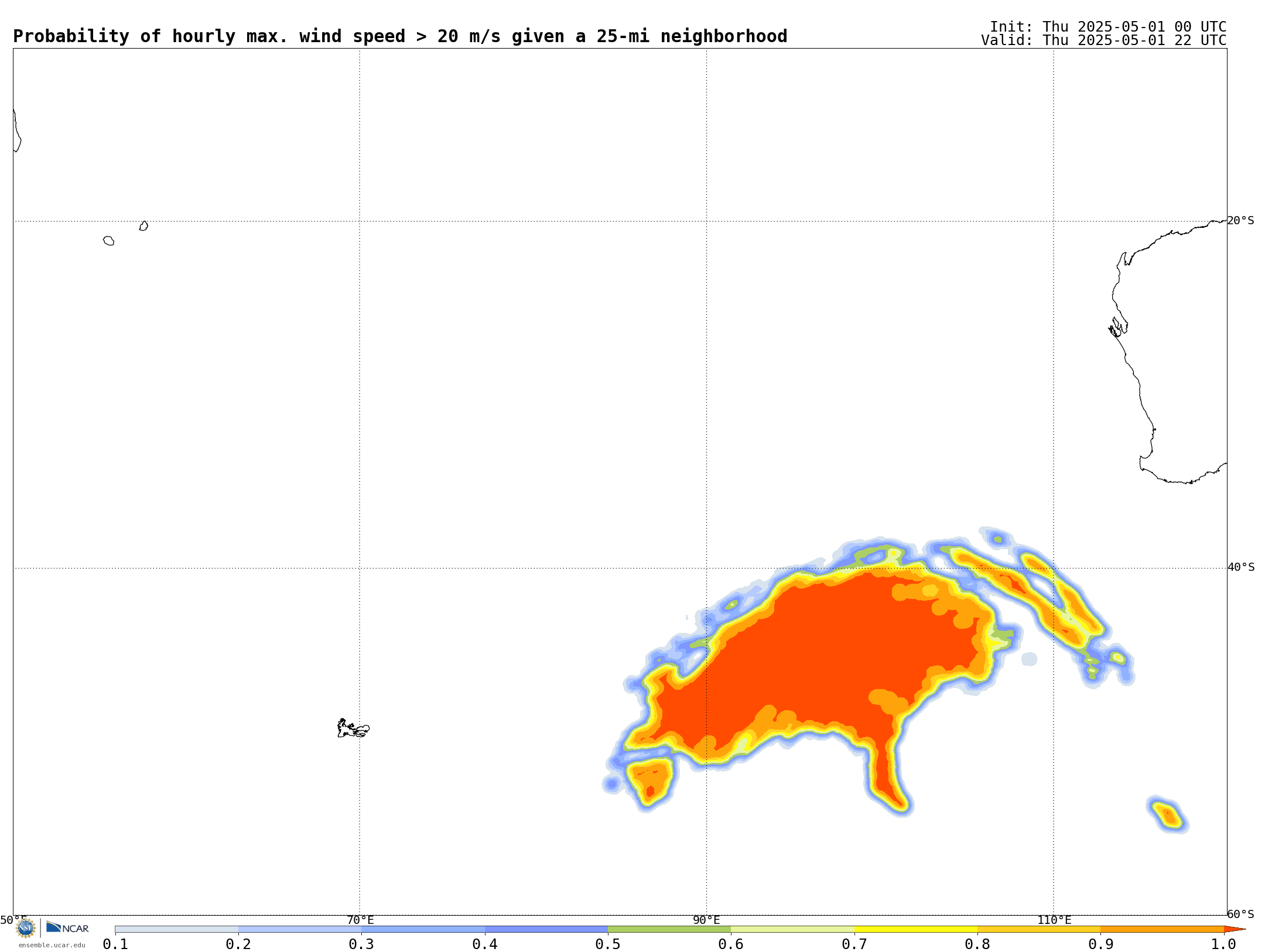Open the ensemble.ucar.edu link text
1265x952 pixels.
click(52, 945)
